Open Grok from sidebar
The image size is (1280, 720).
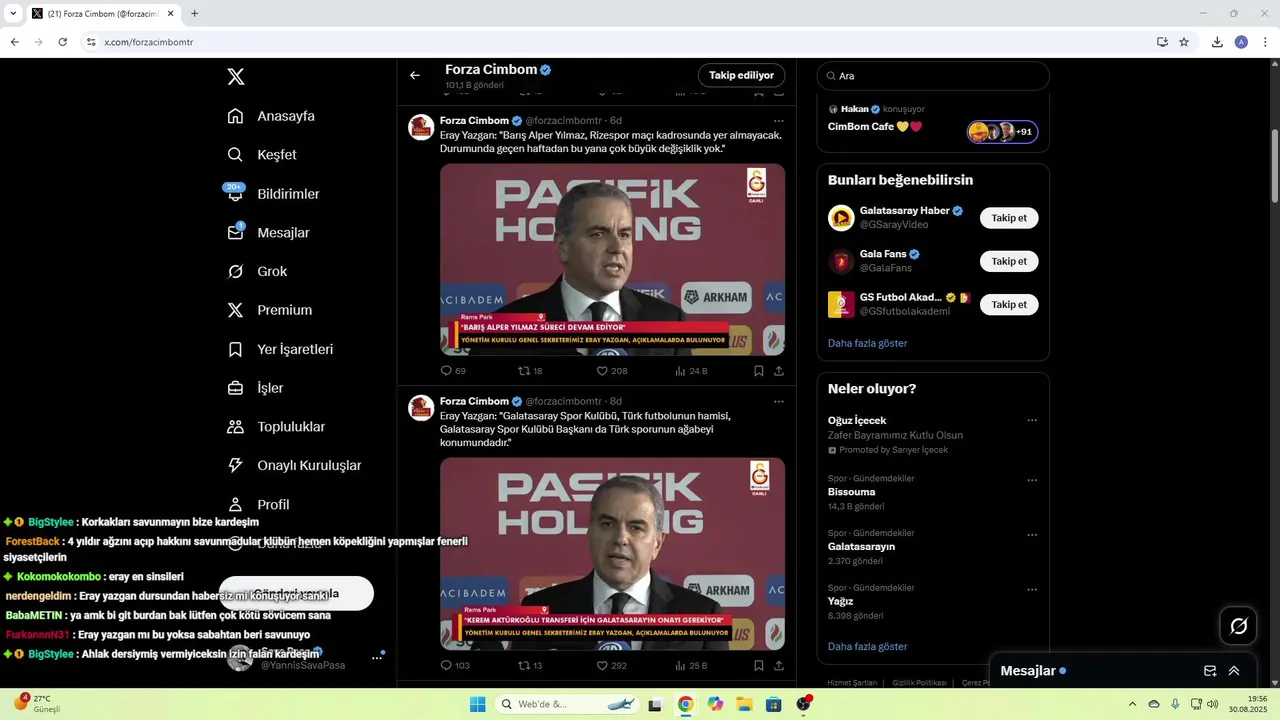click(257, 272)
